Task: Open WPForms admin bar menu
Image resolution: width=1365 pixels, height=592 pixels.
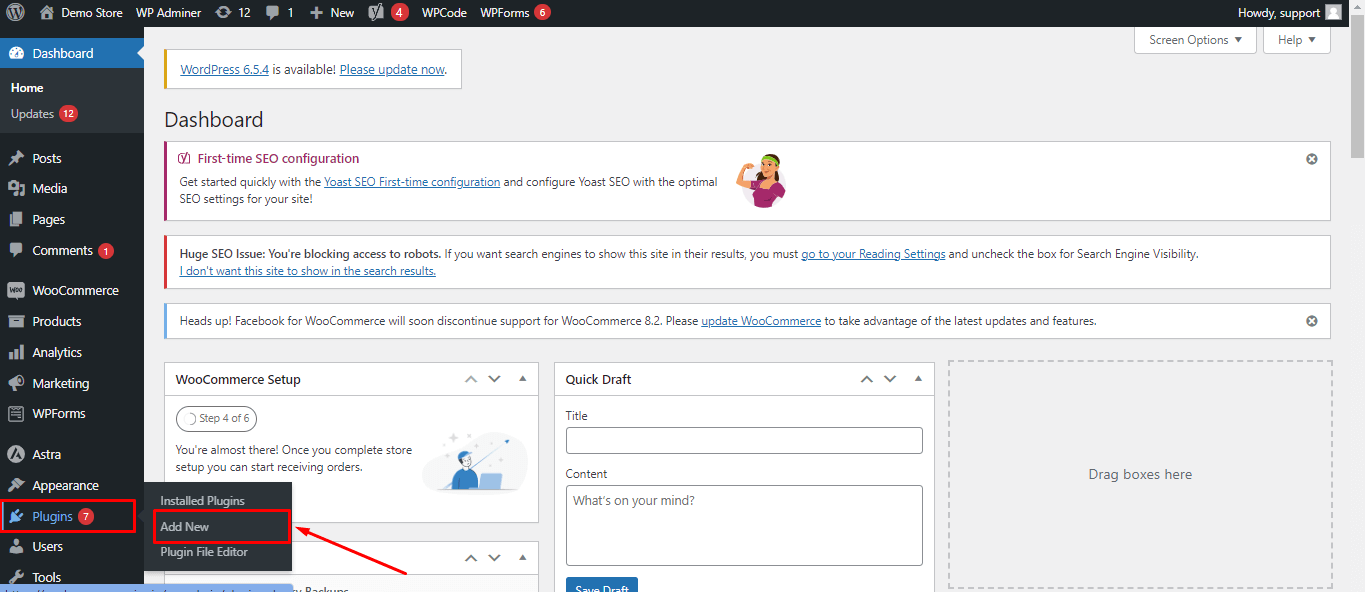Action: point(514,13)
